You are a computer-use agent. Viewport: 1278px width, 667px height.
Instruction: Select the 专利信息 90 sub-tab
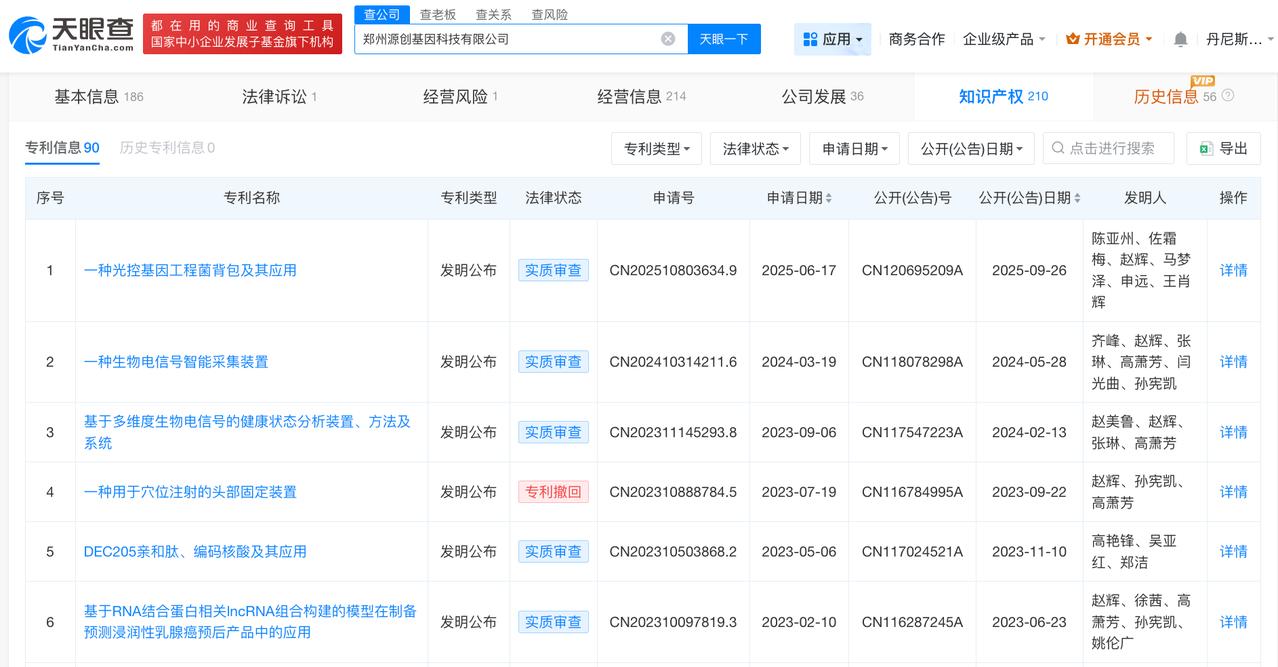[62, 148]
